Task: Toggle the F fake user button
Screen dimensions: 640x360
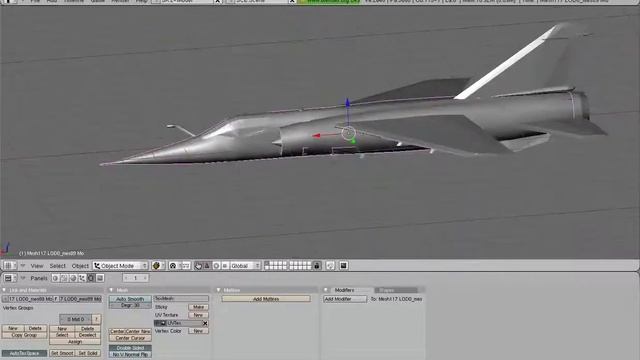Action: click(x=56, y=299)
